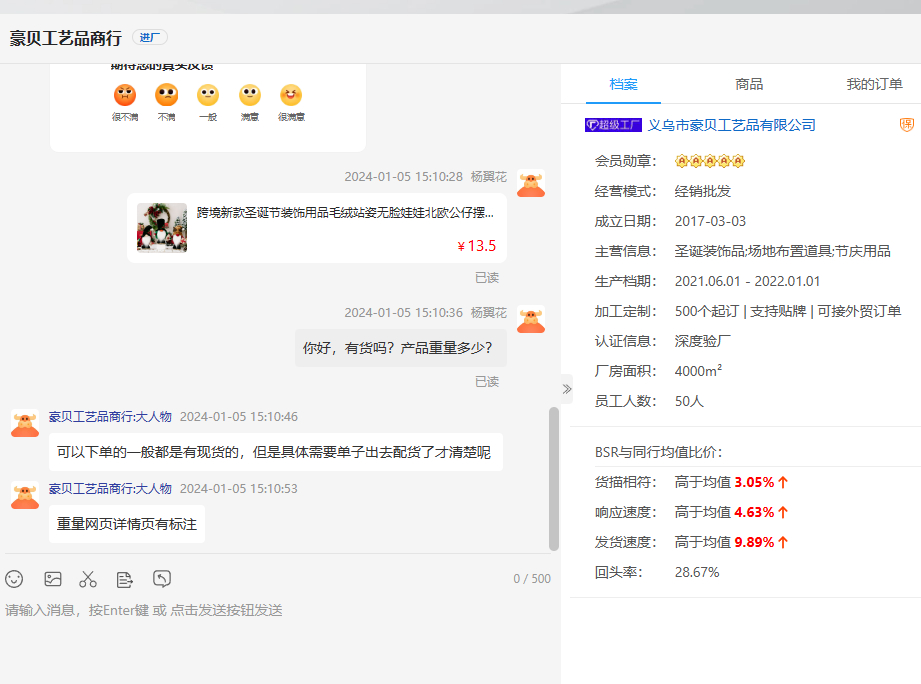Click the scissors screenshot icon
Viewport: 921px width, 684px height.
pos(88,579)
